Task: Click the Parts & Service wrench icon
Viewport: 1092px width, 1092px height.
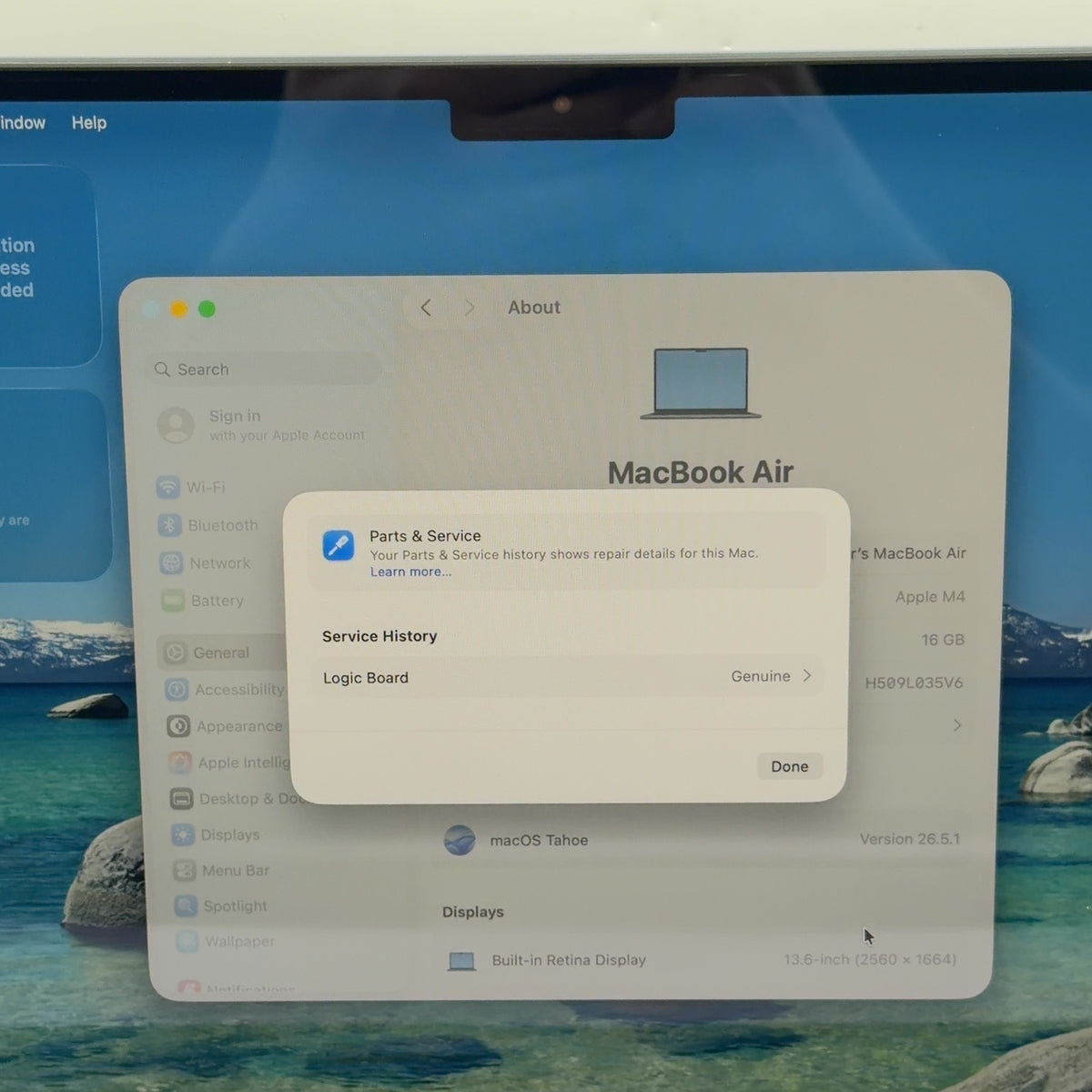Action: [x=339, y=546]
